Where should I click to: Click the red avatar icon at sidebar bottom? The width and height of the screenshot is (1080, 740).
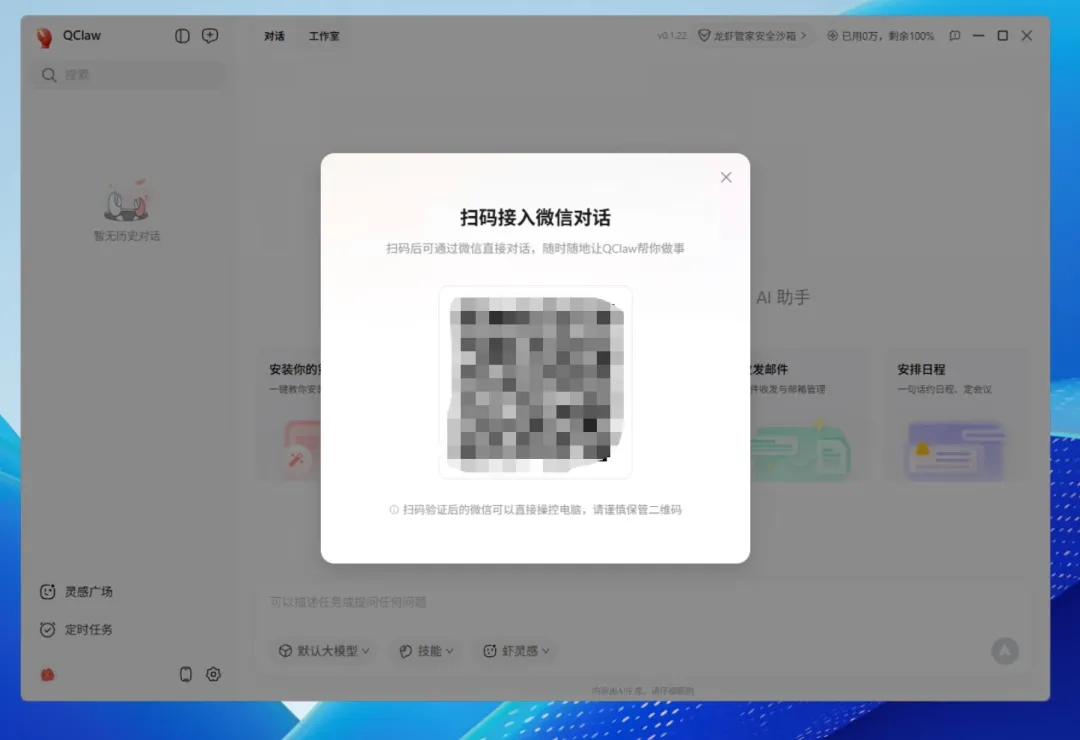tap(48, 675)
